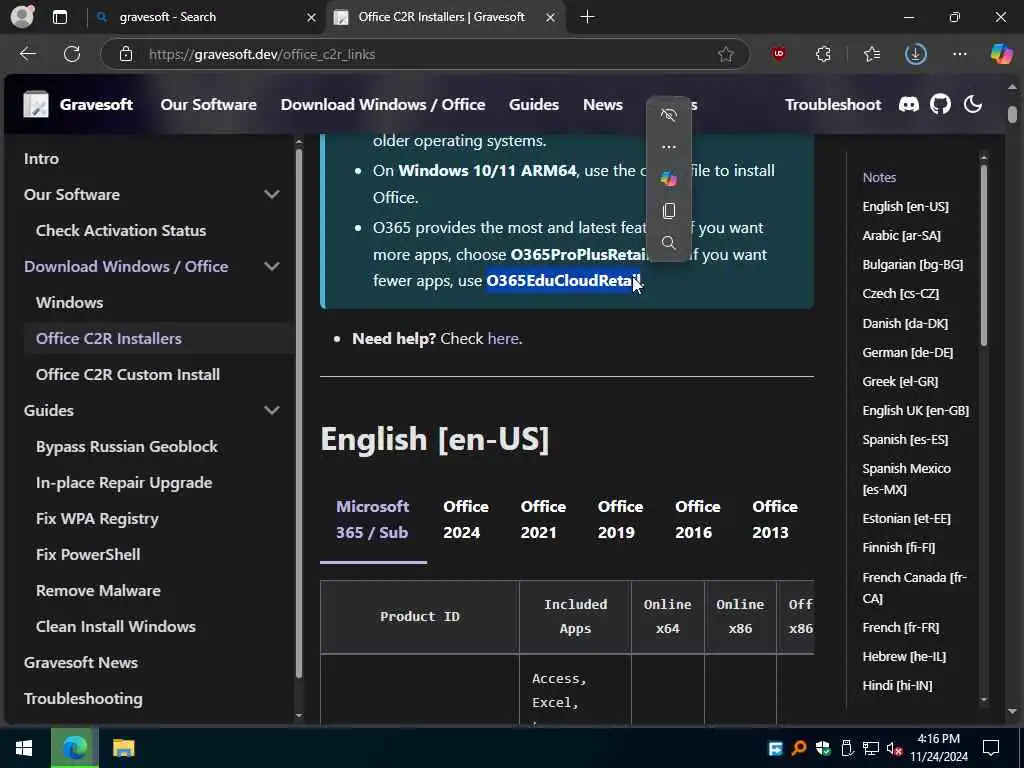Open Guides in top navigation
The width and height of the screenshot is (1024, 768).
(534, 104)
